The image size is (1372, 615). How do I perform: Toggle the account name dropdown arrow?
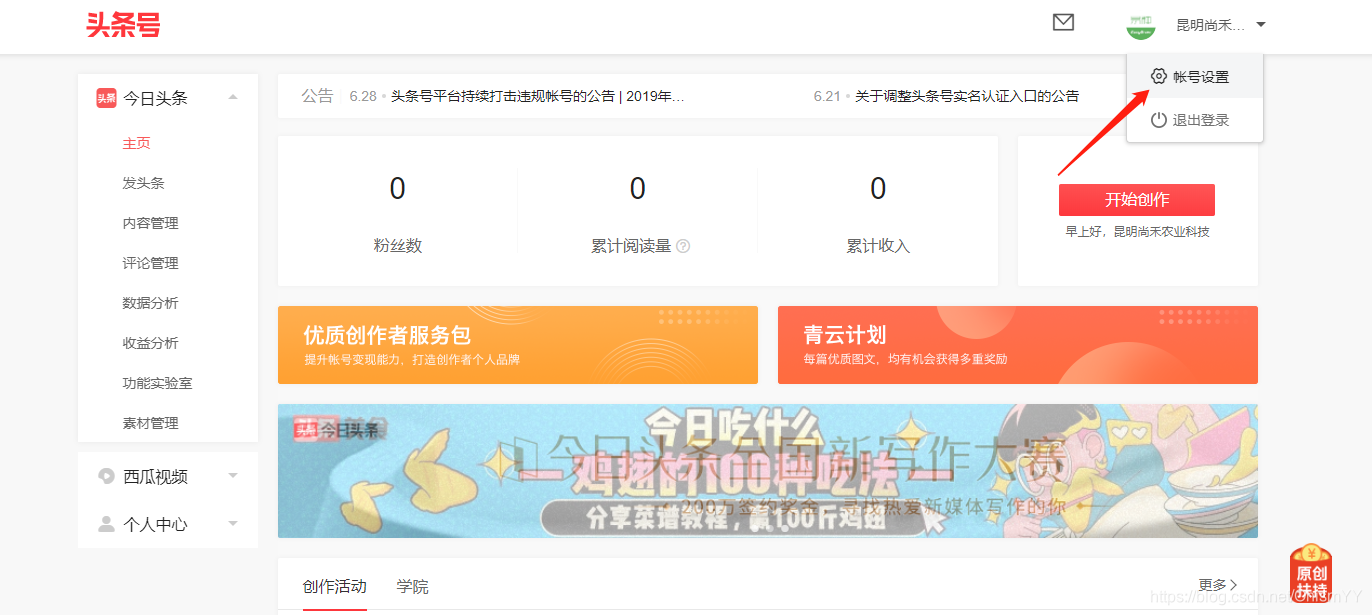click(x=1261, y=25)
